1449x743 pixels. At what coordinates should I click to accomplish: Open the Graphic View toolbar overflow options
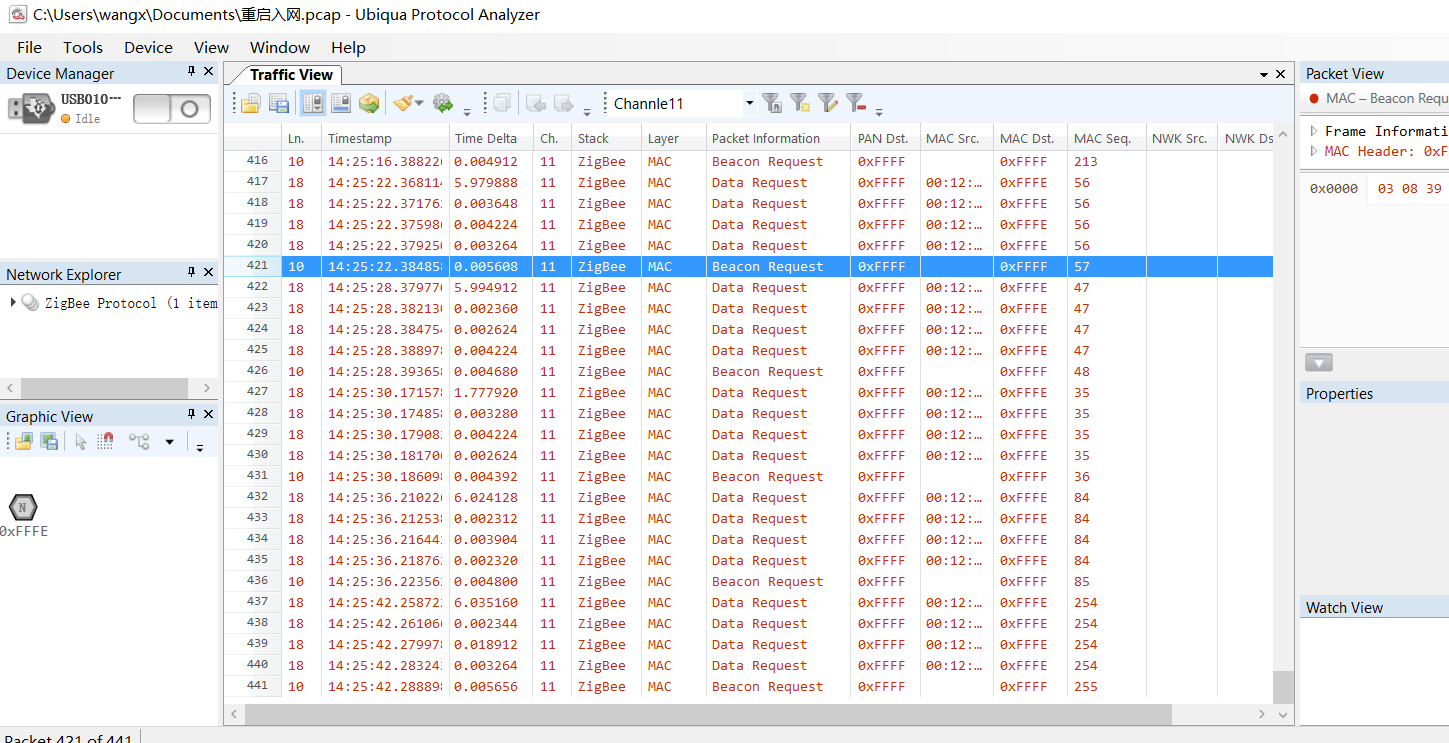coord(200,446)
